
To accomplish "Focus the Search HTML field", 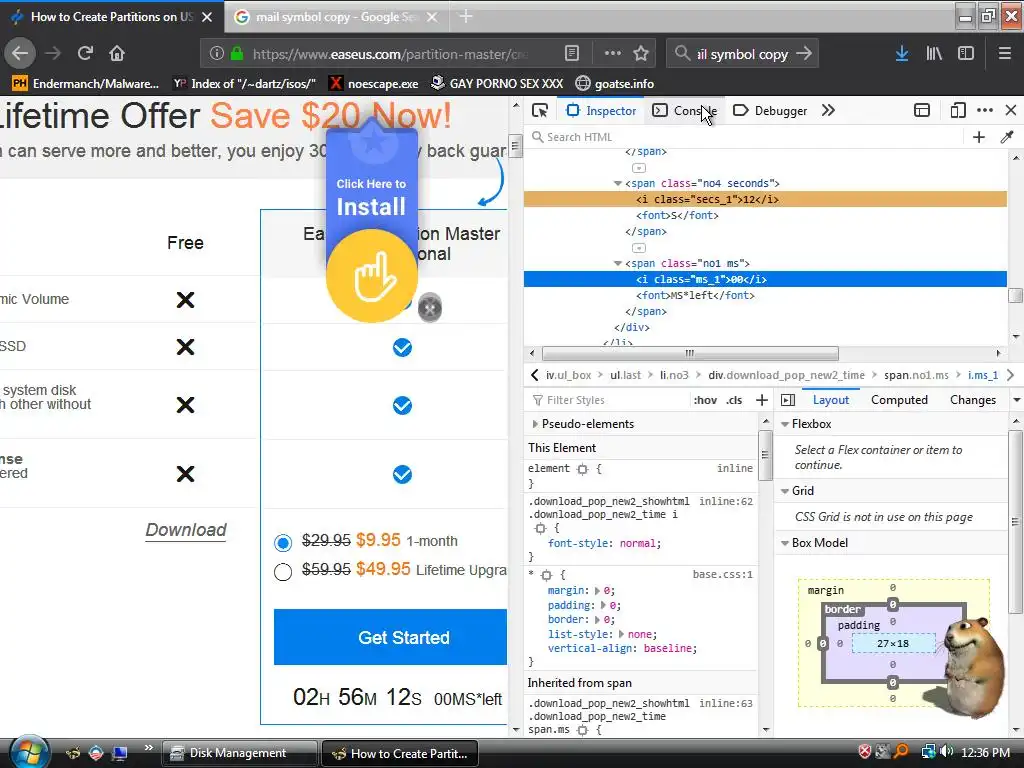I will pyautogui.click(x=744, y=137).
